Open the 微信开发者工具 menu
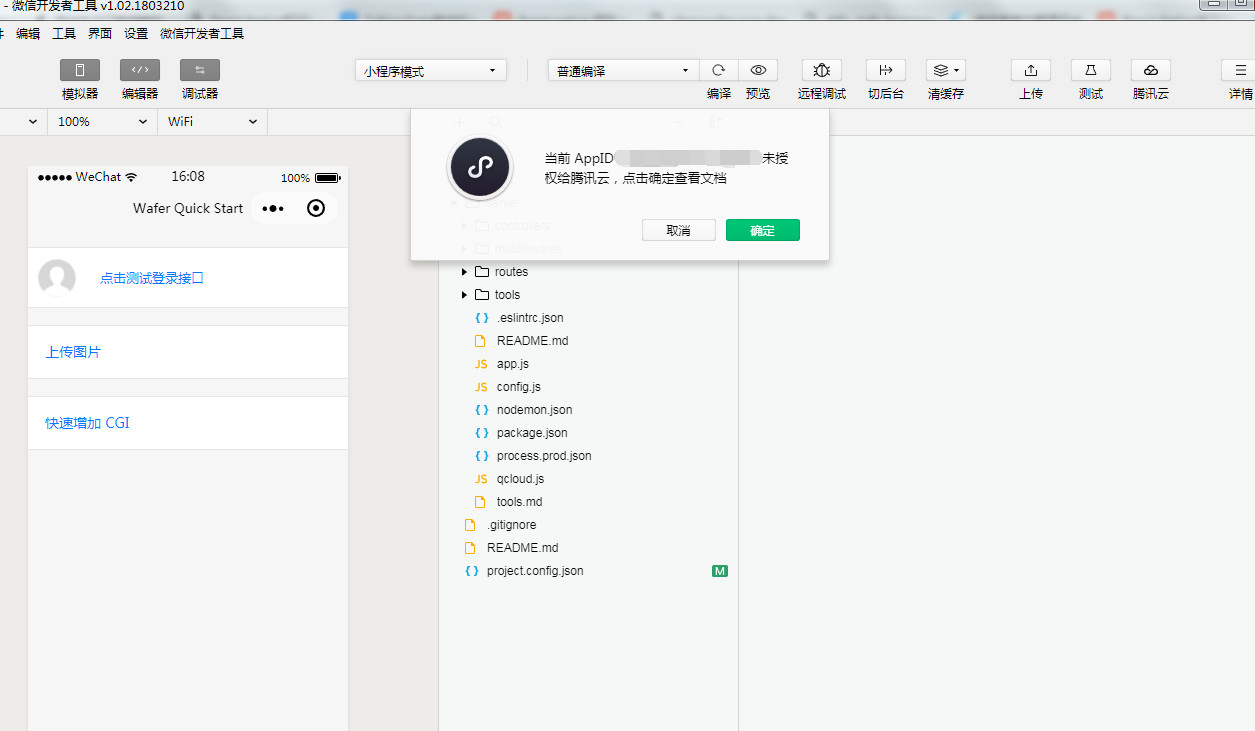This screenshot has width=1255, height=731. 202,33
